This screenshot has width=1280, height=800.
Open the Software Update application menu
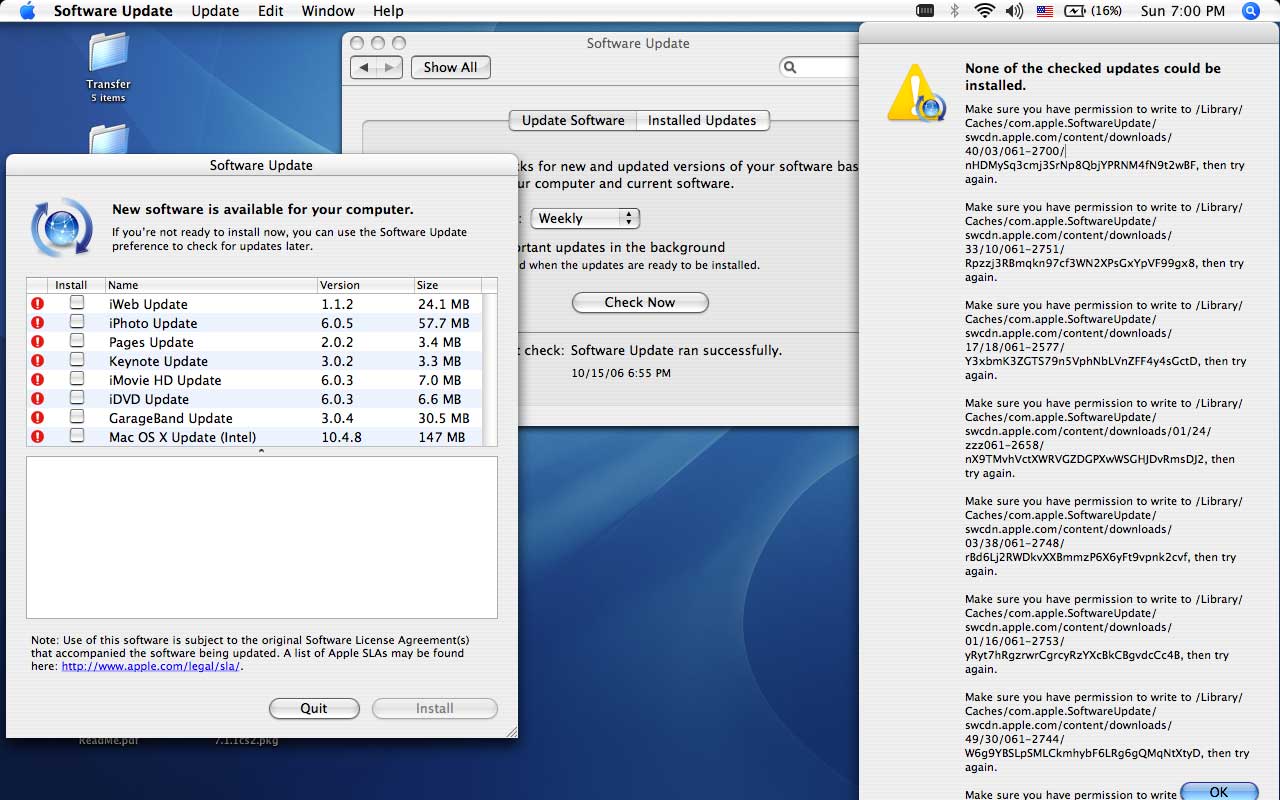(113, 11)
